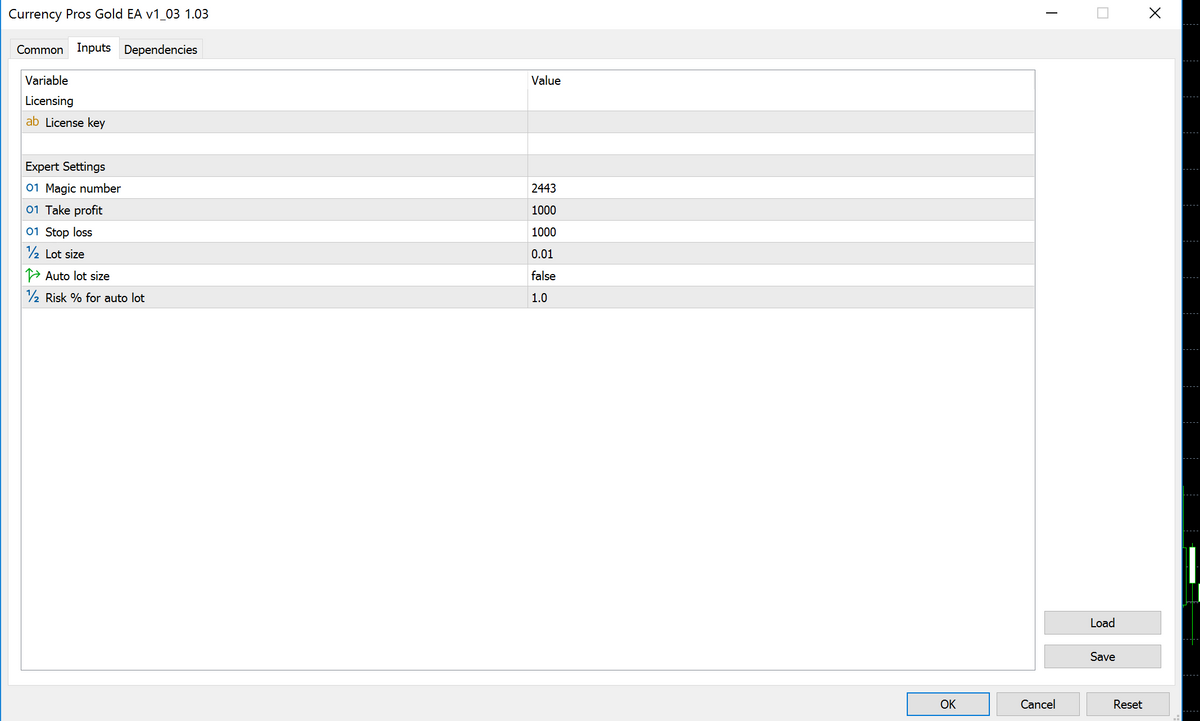Select the Take profit value 1000
This screenshot has width=1200, height=721.
coord(781,210)
